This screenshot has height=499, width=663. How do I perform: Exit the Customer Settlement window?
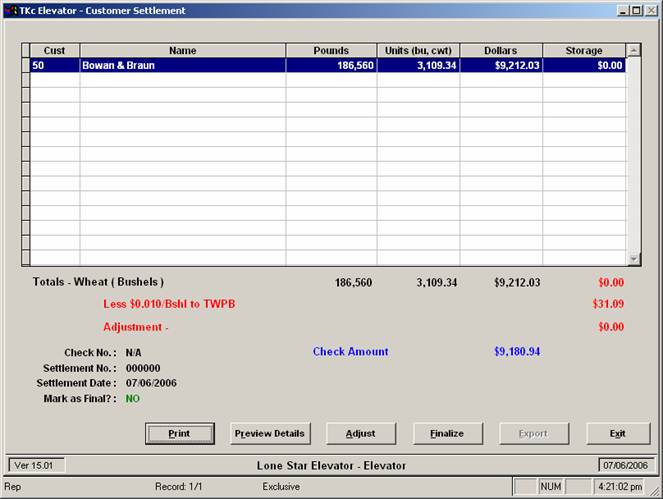pos(618,433)
